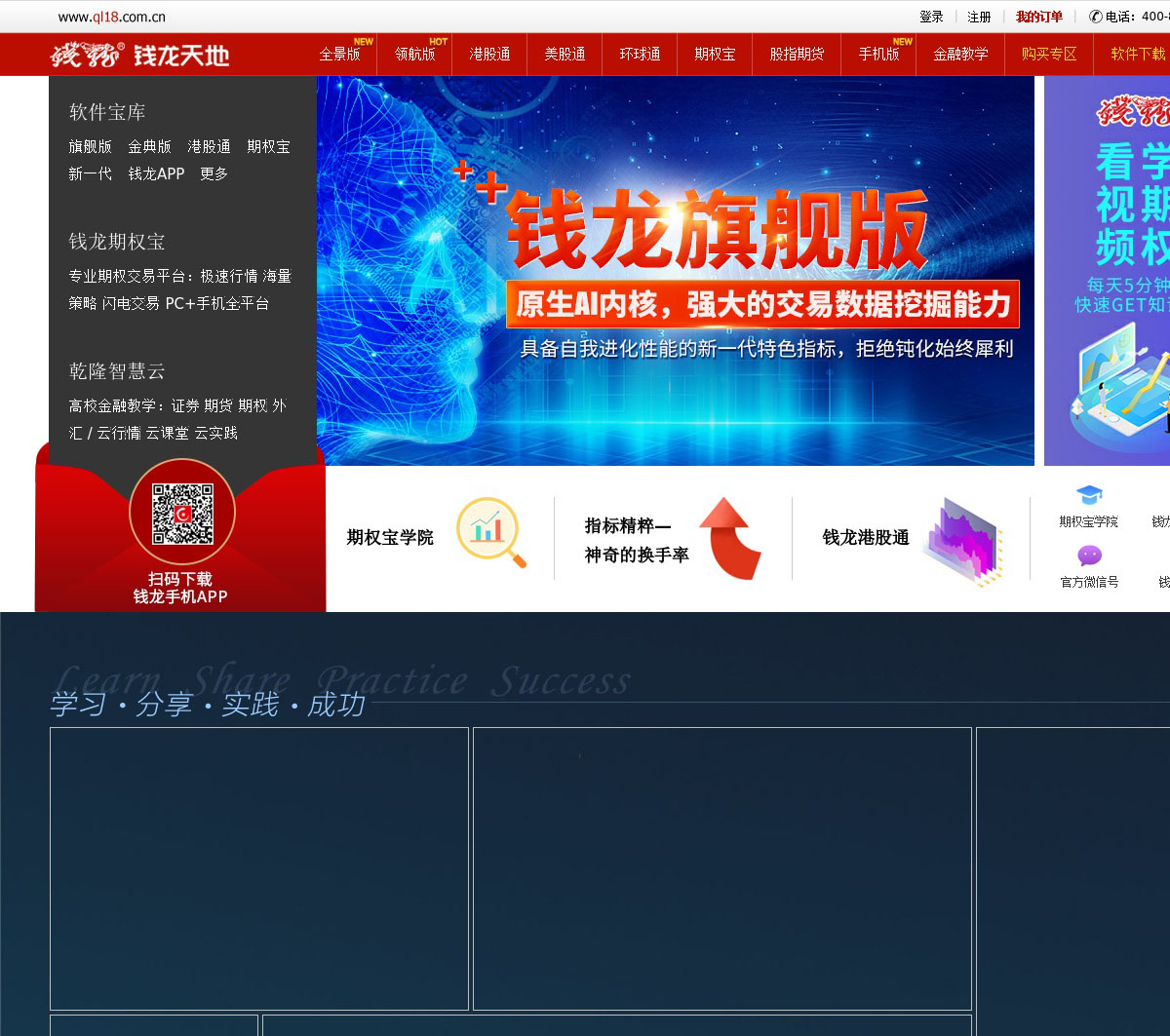Open the graduation cap 期权宝学院 icon

tap(1089, 496)
